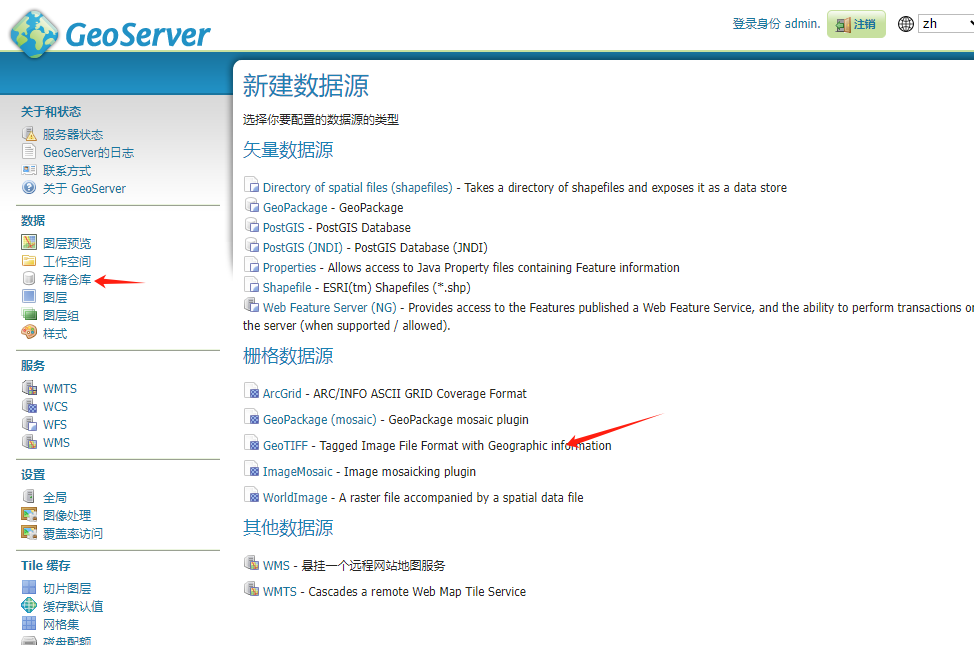Select the GeoPackage vector data source link
The image size is (974, 645).
[x=295, y=208]
